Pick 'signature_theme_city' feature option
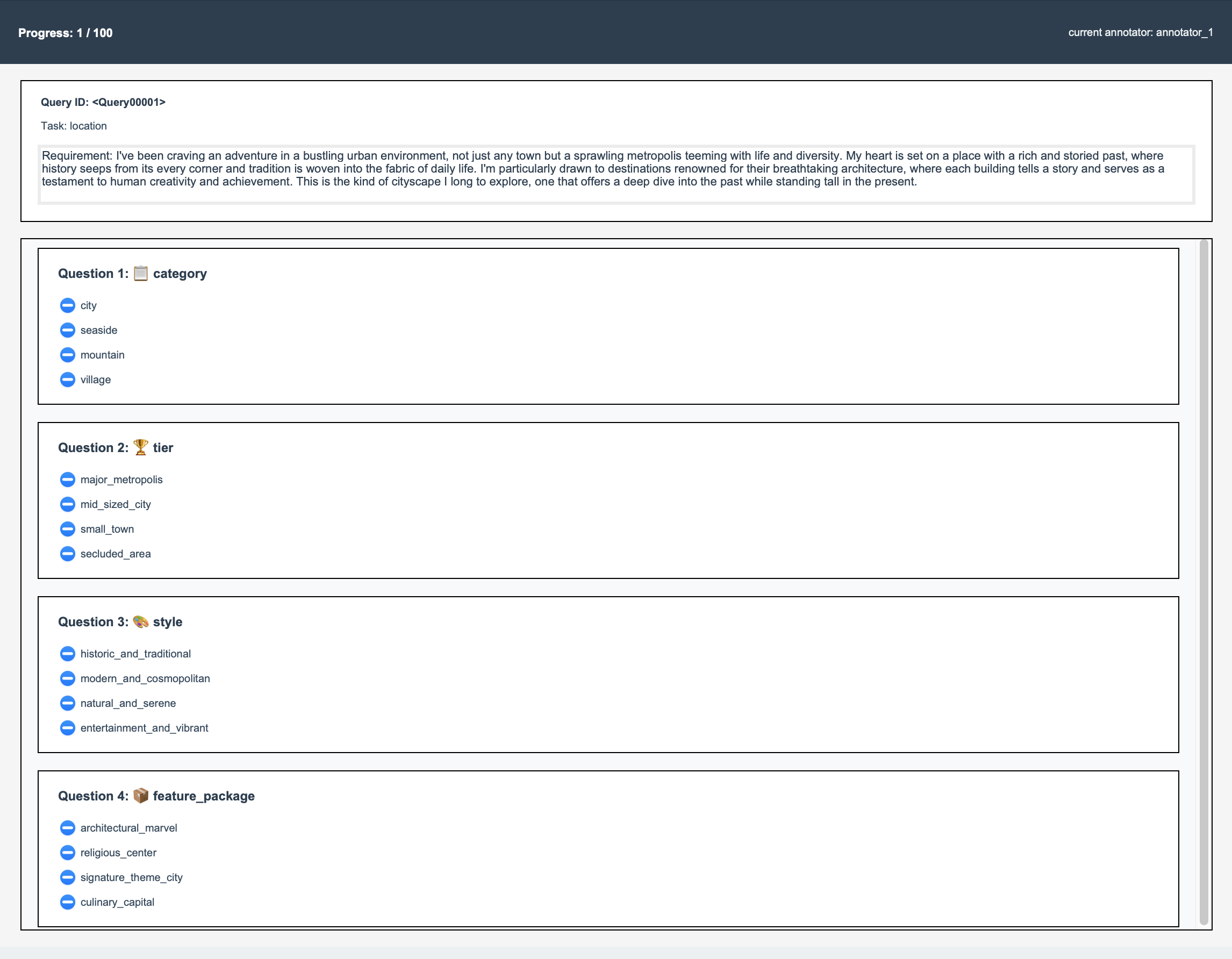This screenshot has height=959, width=1232. coord(67,878)
